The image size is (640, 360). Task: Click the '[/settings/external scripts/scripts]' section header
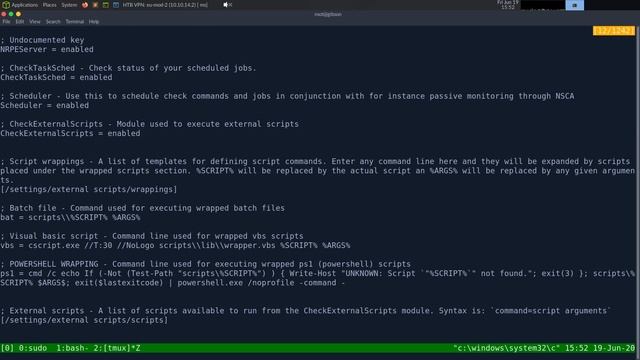click(84, 320)
